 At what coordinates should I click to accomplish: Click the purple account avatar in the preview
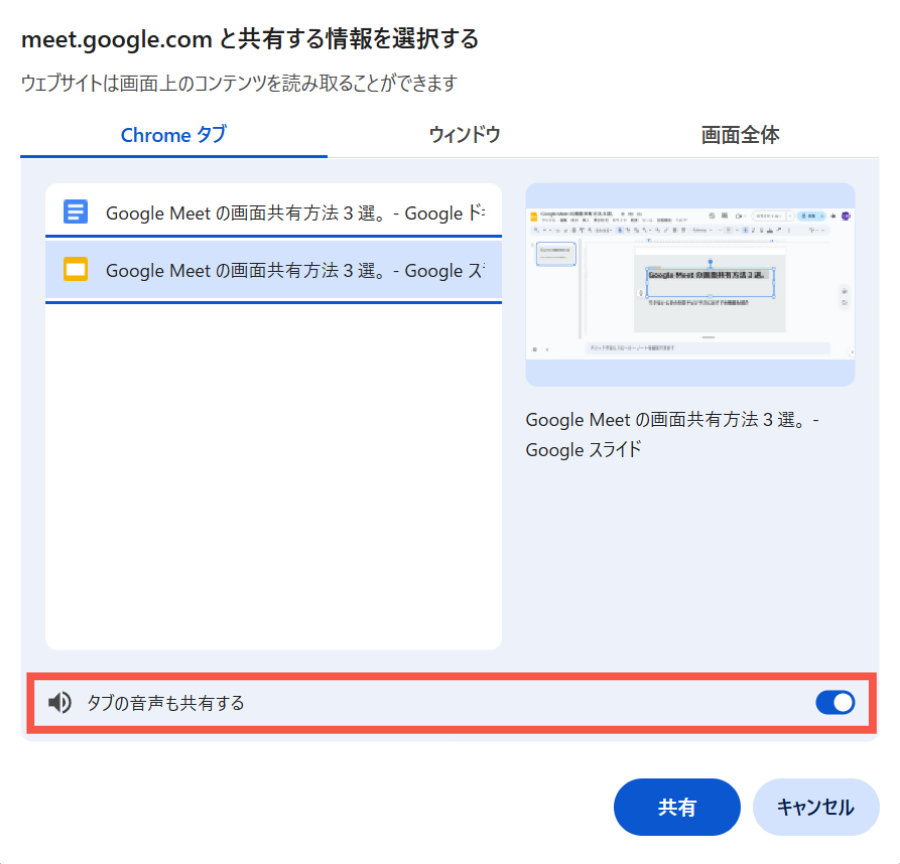click(845, 215)
